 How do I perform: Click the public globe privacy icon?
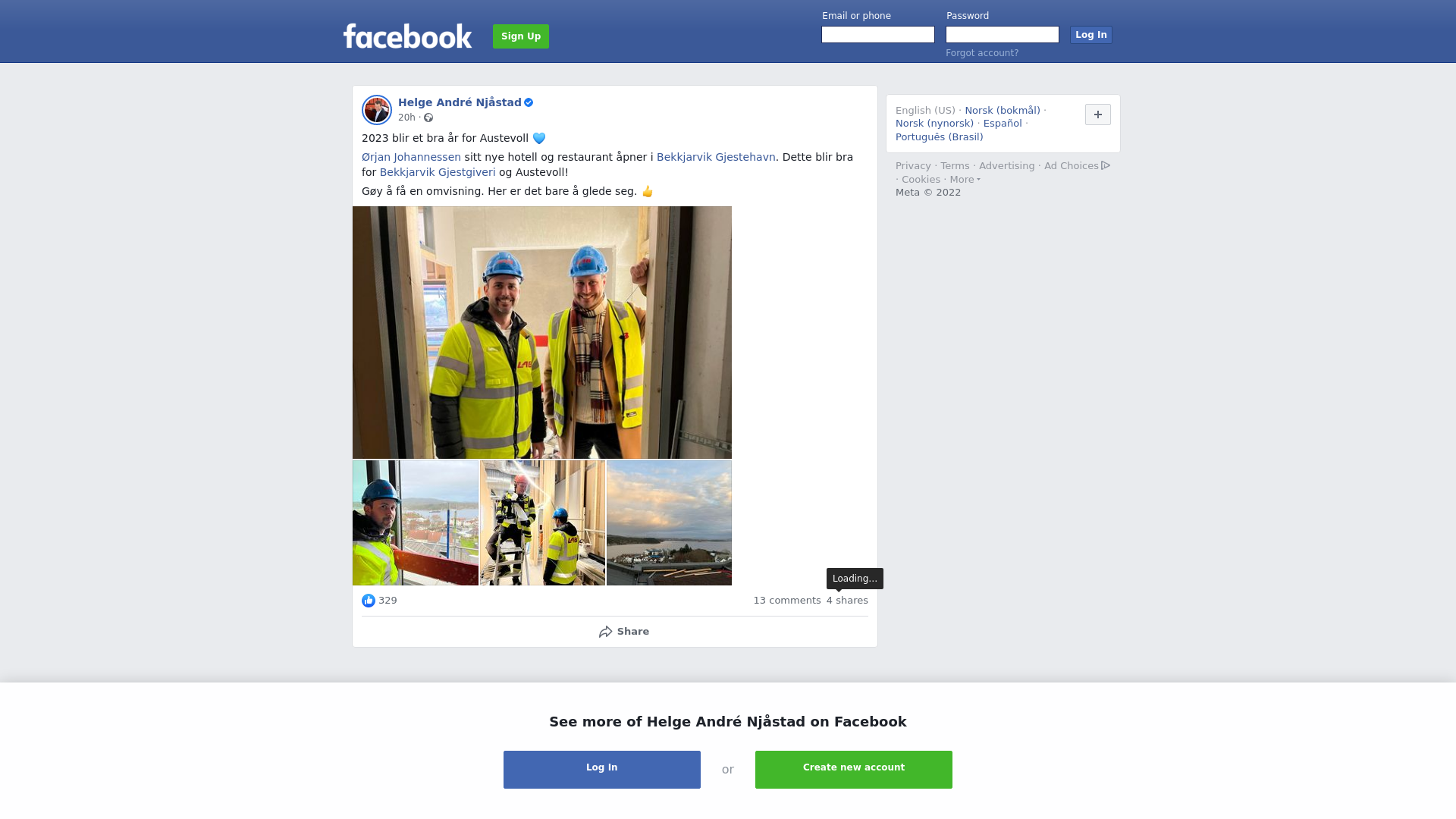tap(428, 118)
